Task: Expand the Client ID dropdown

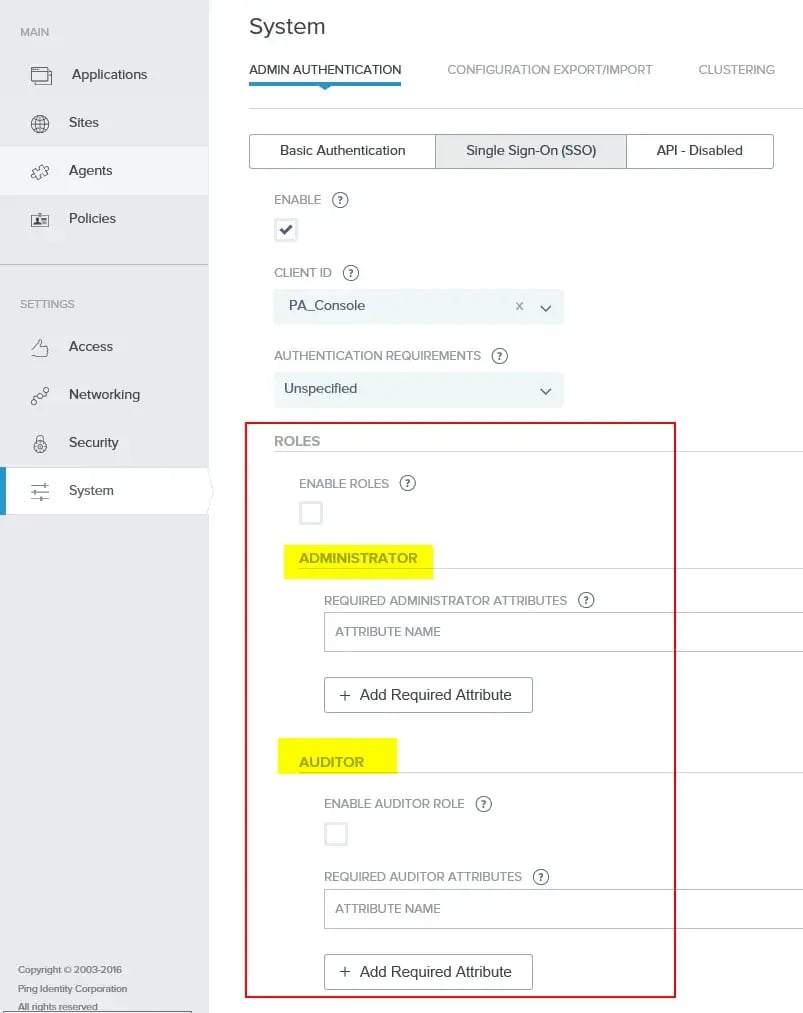Action: pyautogui.click(x=546, y=307)
